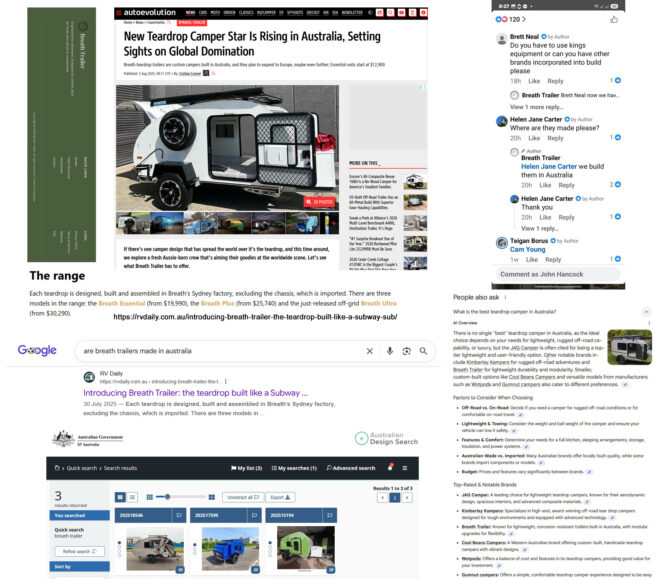
Task: Switch results to grid view icon
Action: point(120,497)
